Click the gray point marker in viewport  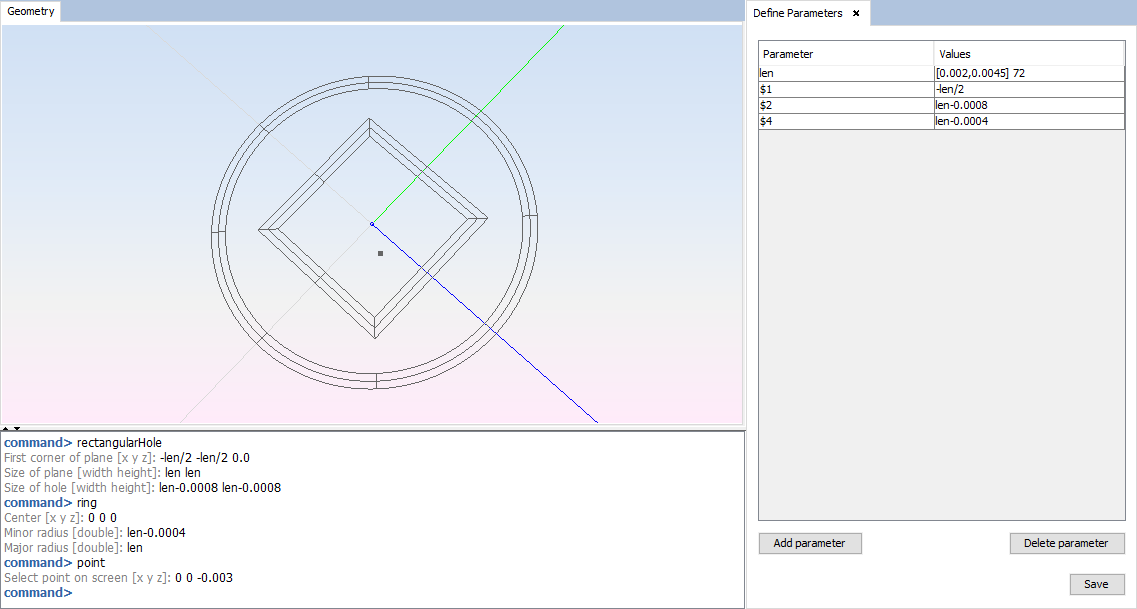click(x=380, y=254)
